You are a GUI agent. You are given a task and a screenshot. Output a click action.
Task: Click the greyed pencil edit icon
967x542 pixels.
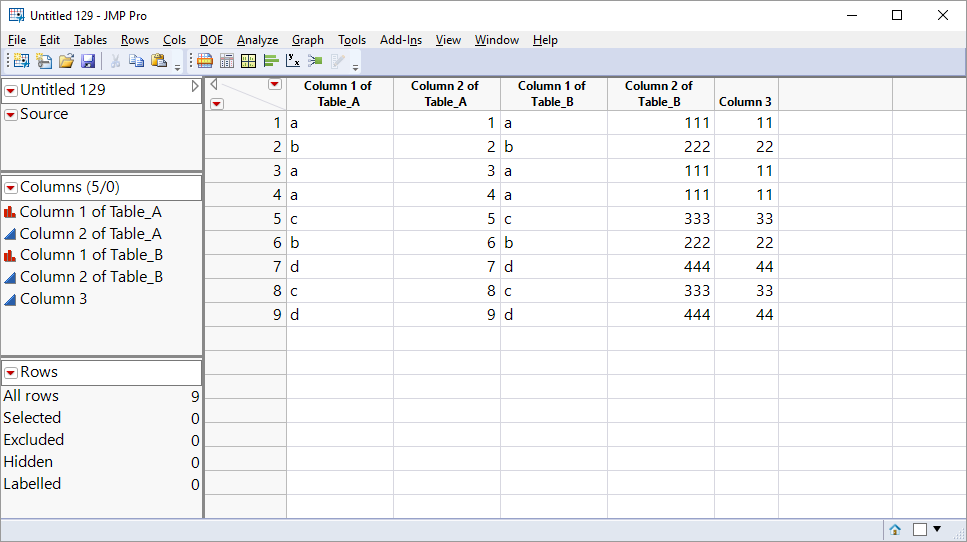[337, 60]
